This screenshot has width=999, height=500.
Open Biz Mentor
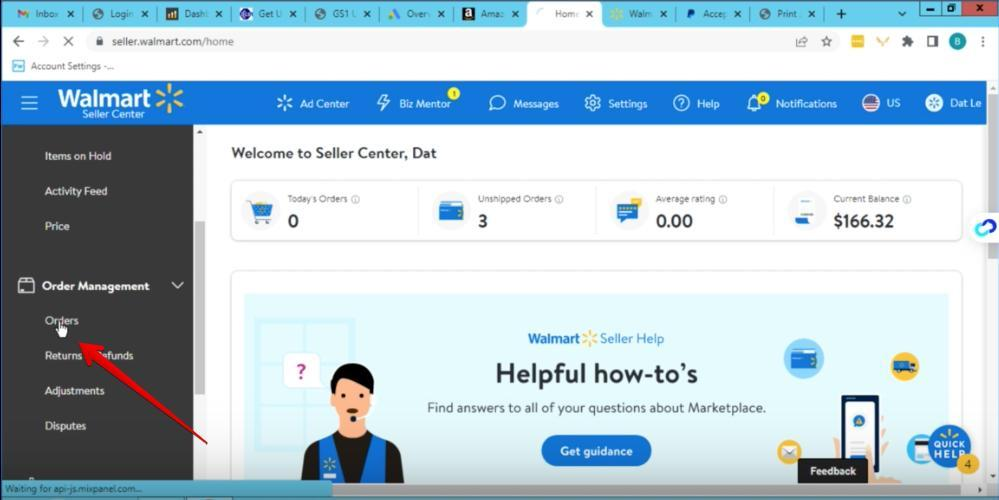[x=414, y=103]
